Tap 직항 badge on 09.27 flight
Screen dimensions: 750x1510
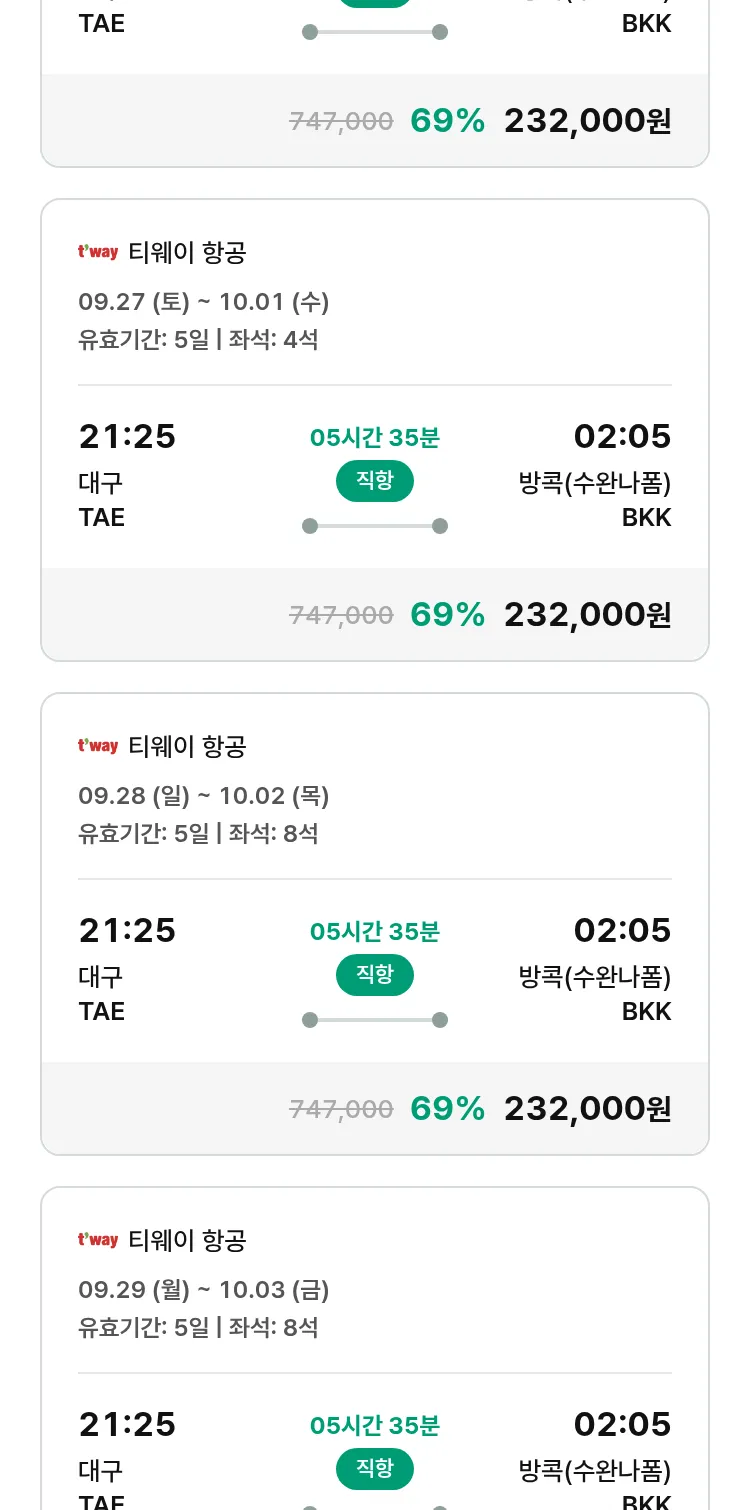pyautogui.click(x=375, y=481)
